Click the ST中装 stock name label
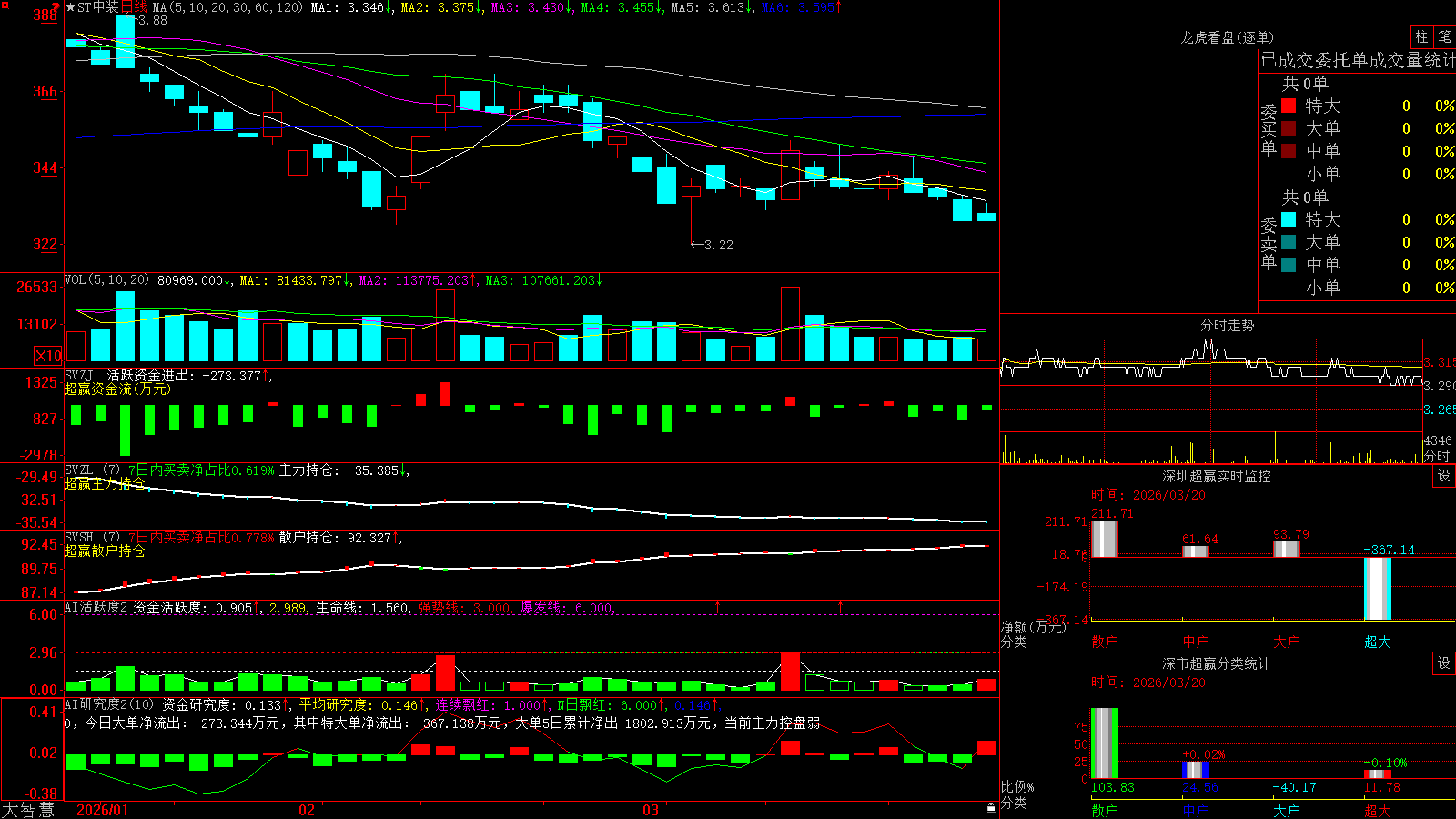 [98, 7]
